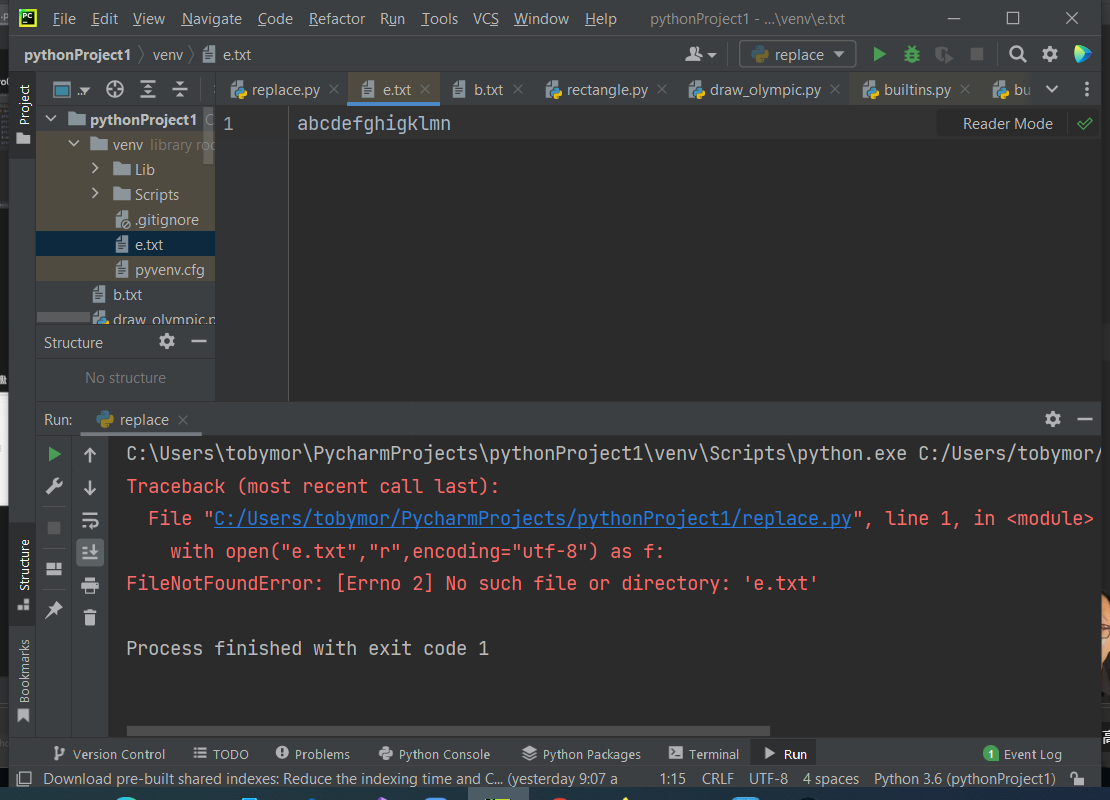Run the replace configuration from the top toolbar

click(x=879, y=55)
